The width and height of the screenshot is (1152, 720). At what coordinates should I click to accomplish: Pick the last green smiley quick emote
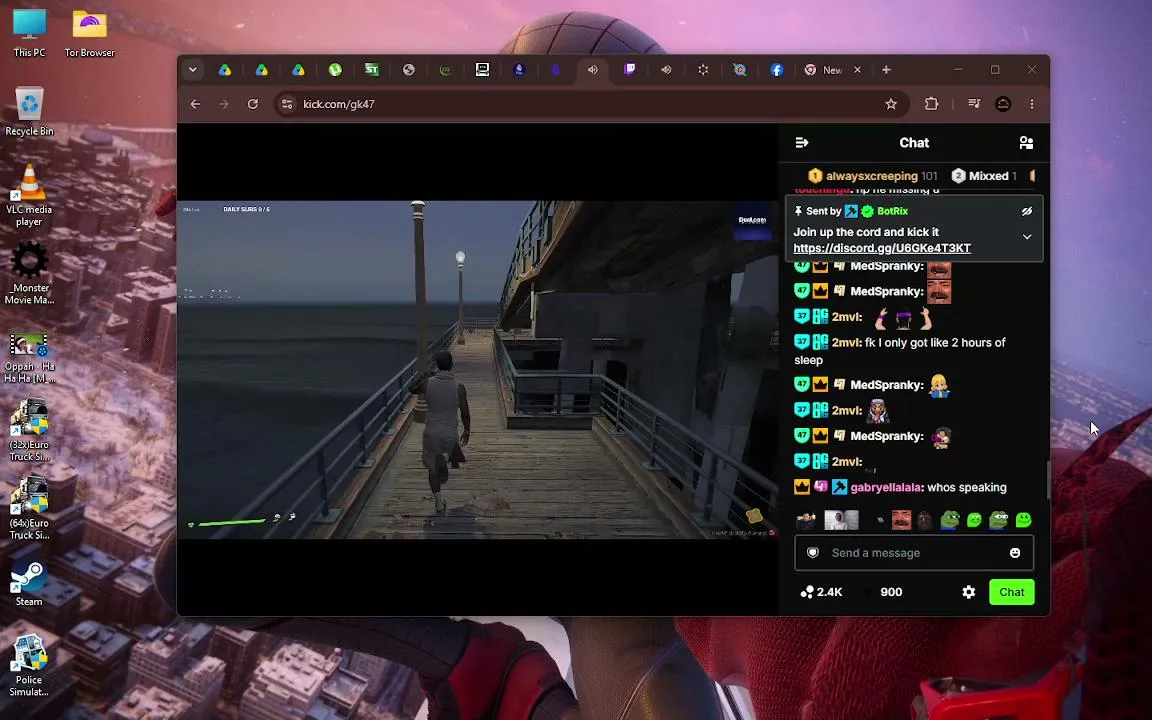click(x=1023, y=520)
